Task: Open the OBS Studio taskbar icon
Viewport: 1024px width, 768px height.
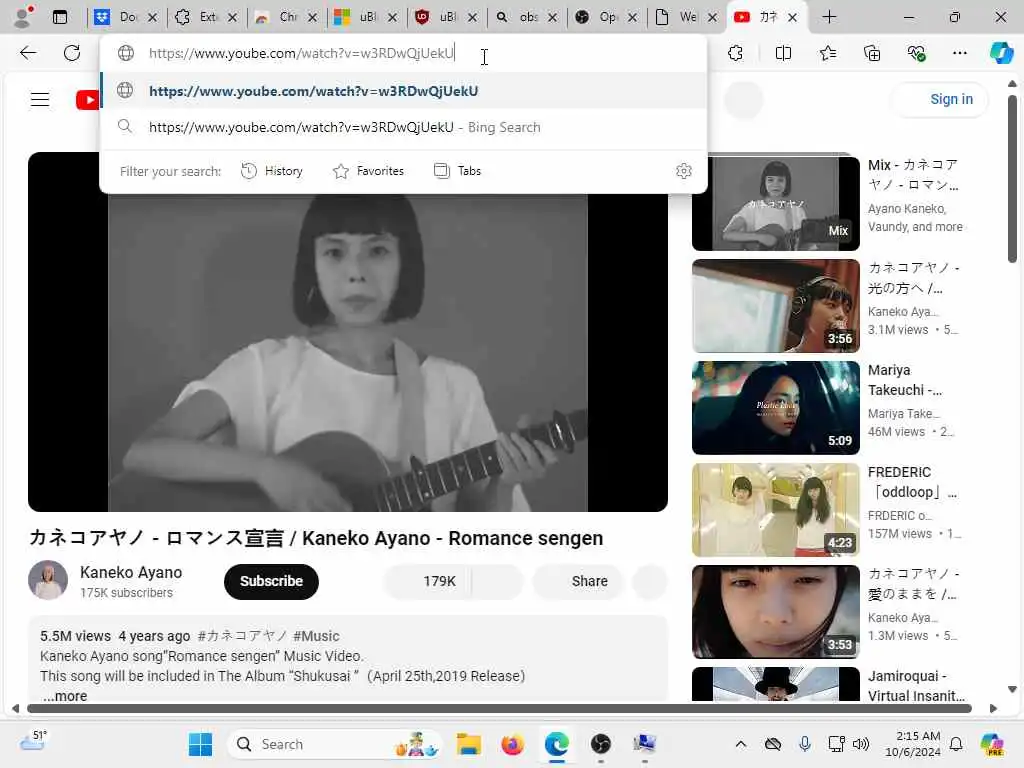Action: pos(600,744)
